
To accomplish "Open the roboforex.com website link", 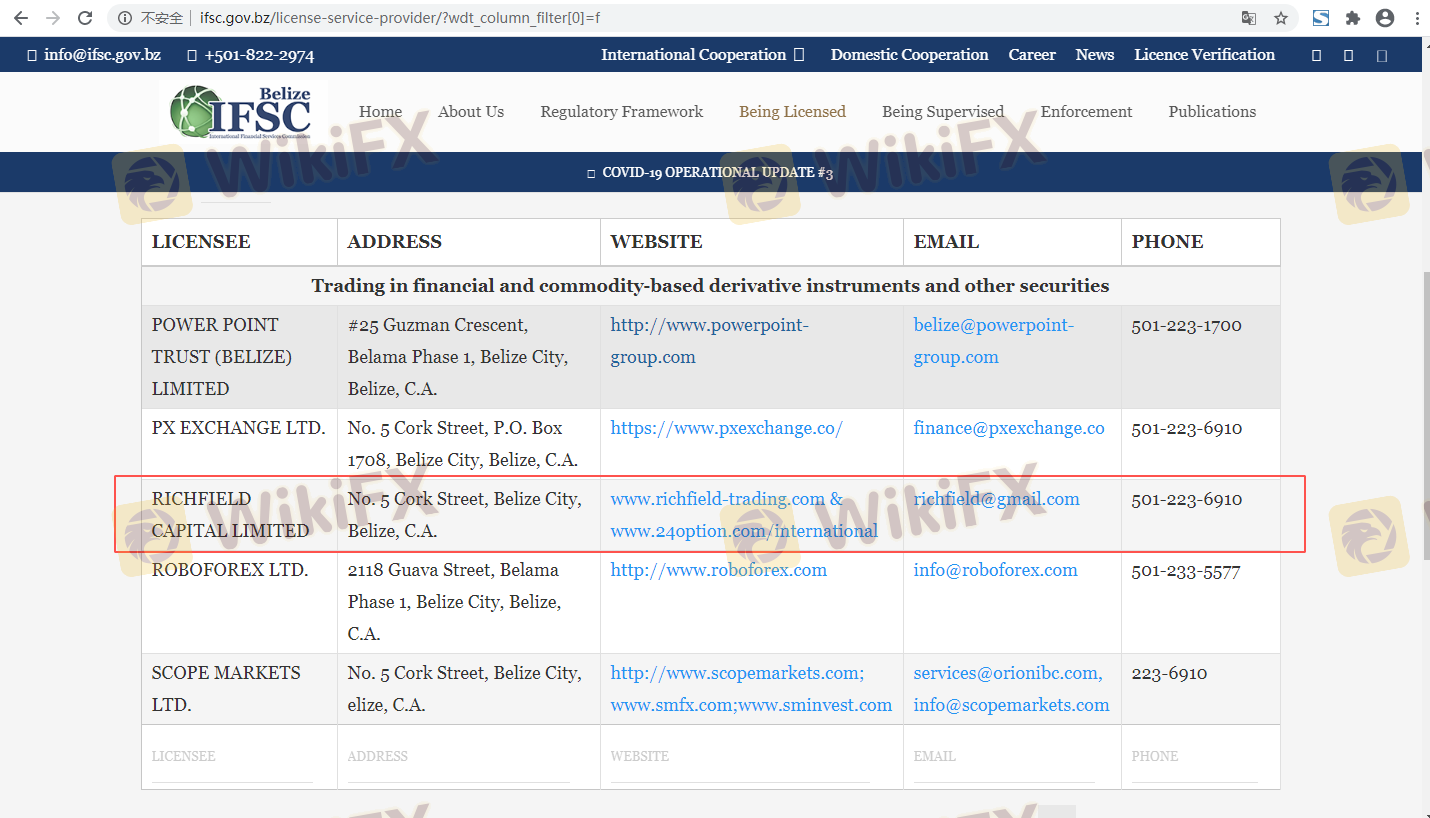I will 718,570.
